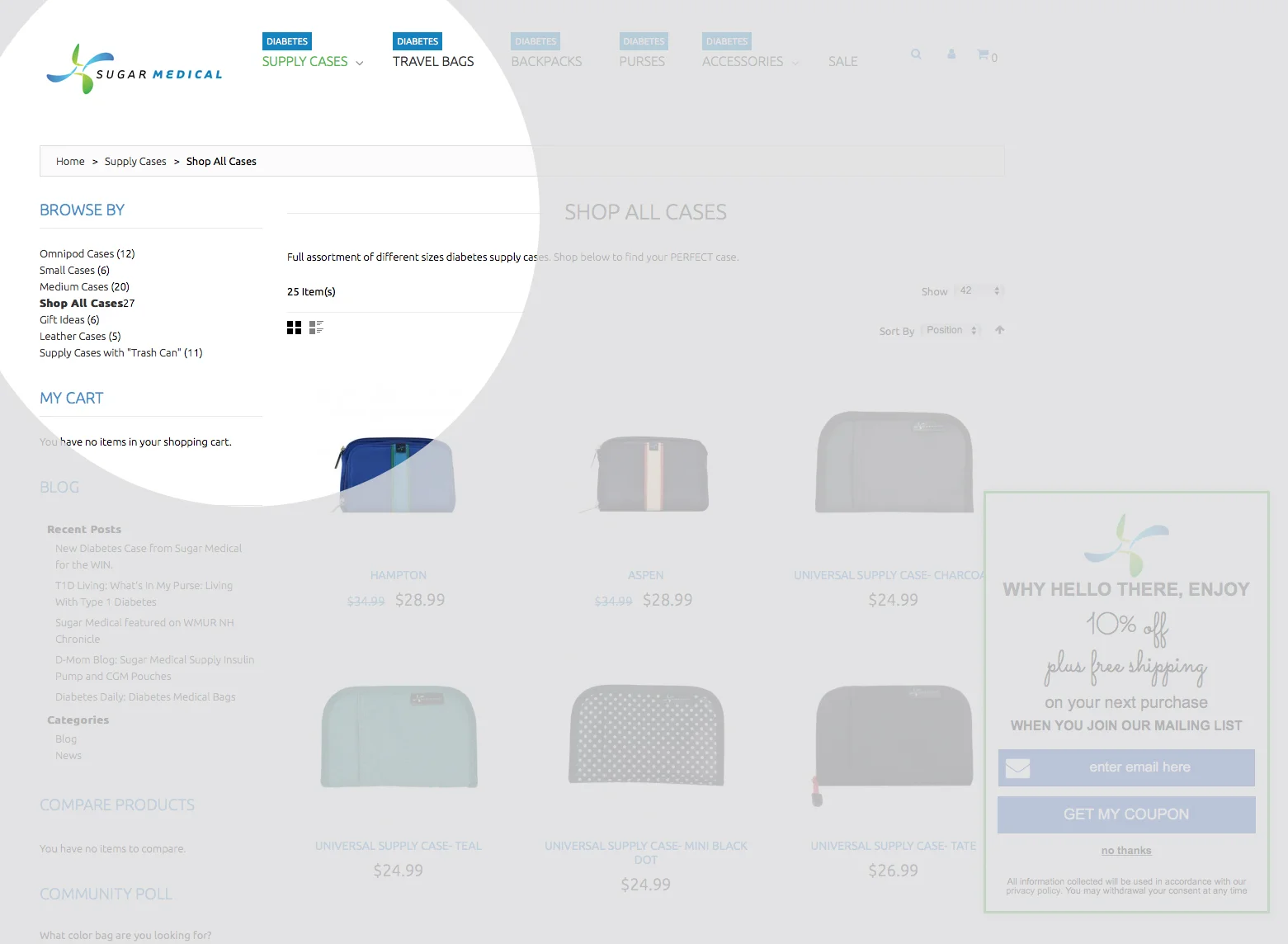
Task: Click the ASPEN product title
Action: (x=646, y=575)
